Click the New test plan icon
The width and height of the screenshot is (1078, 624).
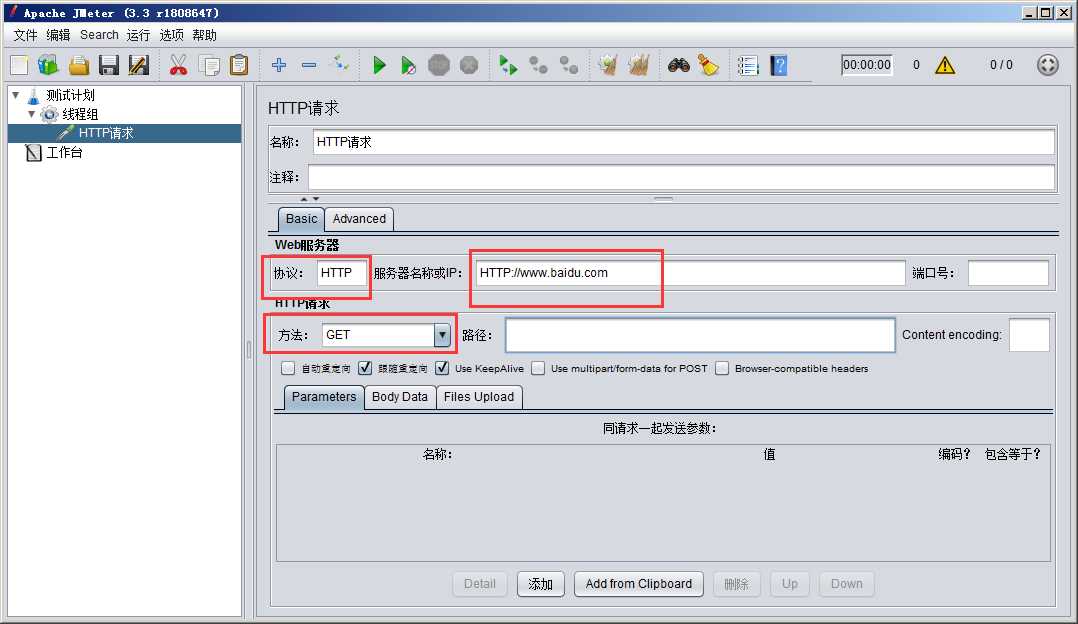point(19,65)
